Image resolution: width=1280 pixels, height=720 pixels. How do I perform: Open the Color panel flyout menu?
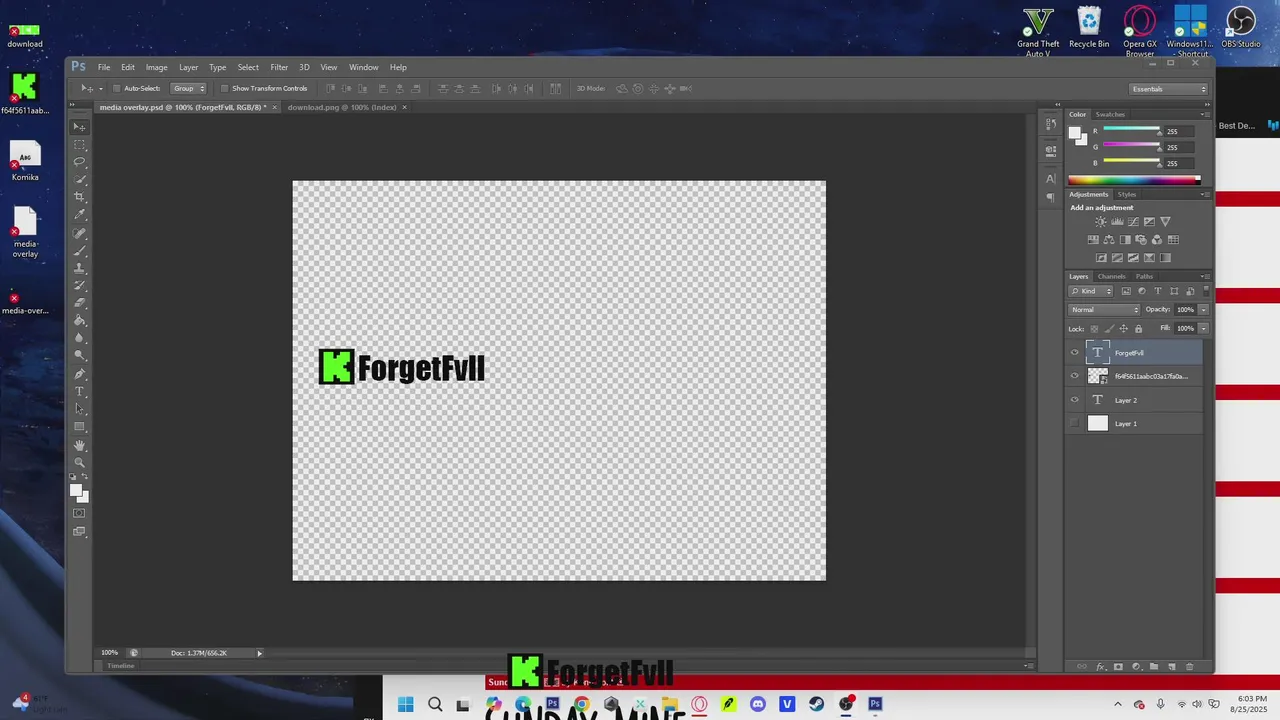[1205, 114]
